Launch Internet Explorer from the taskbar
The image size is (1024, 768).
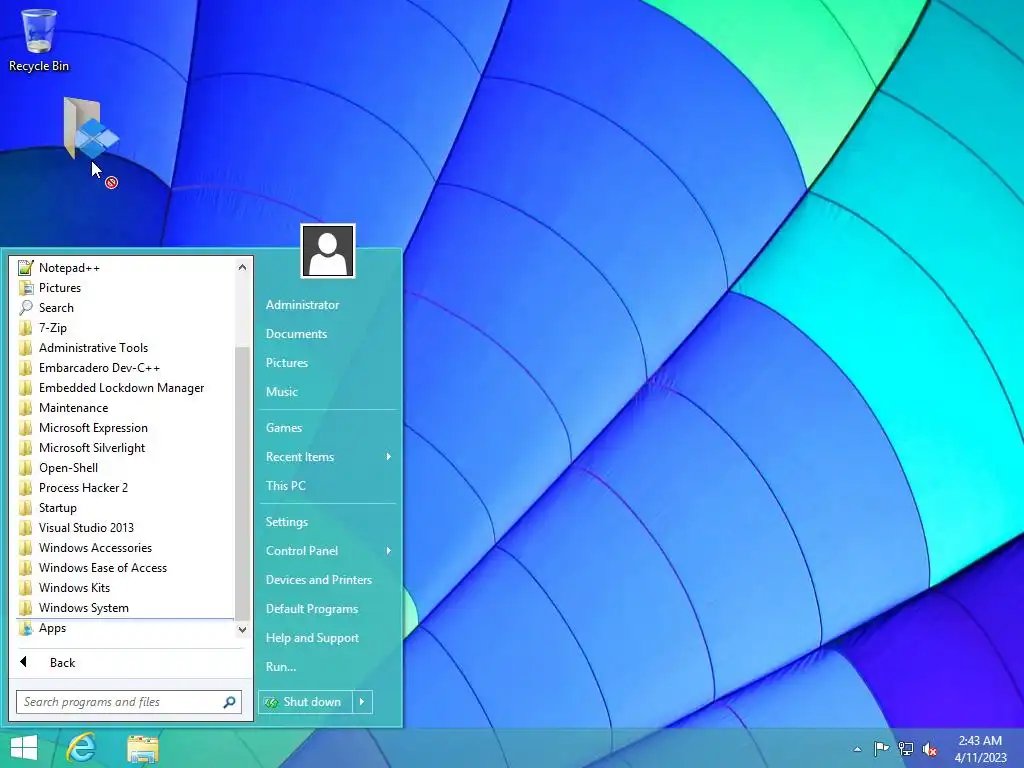[x=82, y=748]
